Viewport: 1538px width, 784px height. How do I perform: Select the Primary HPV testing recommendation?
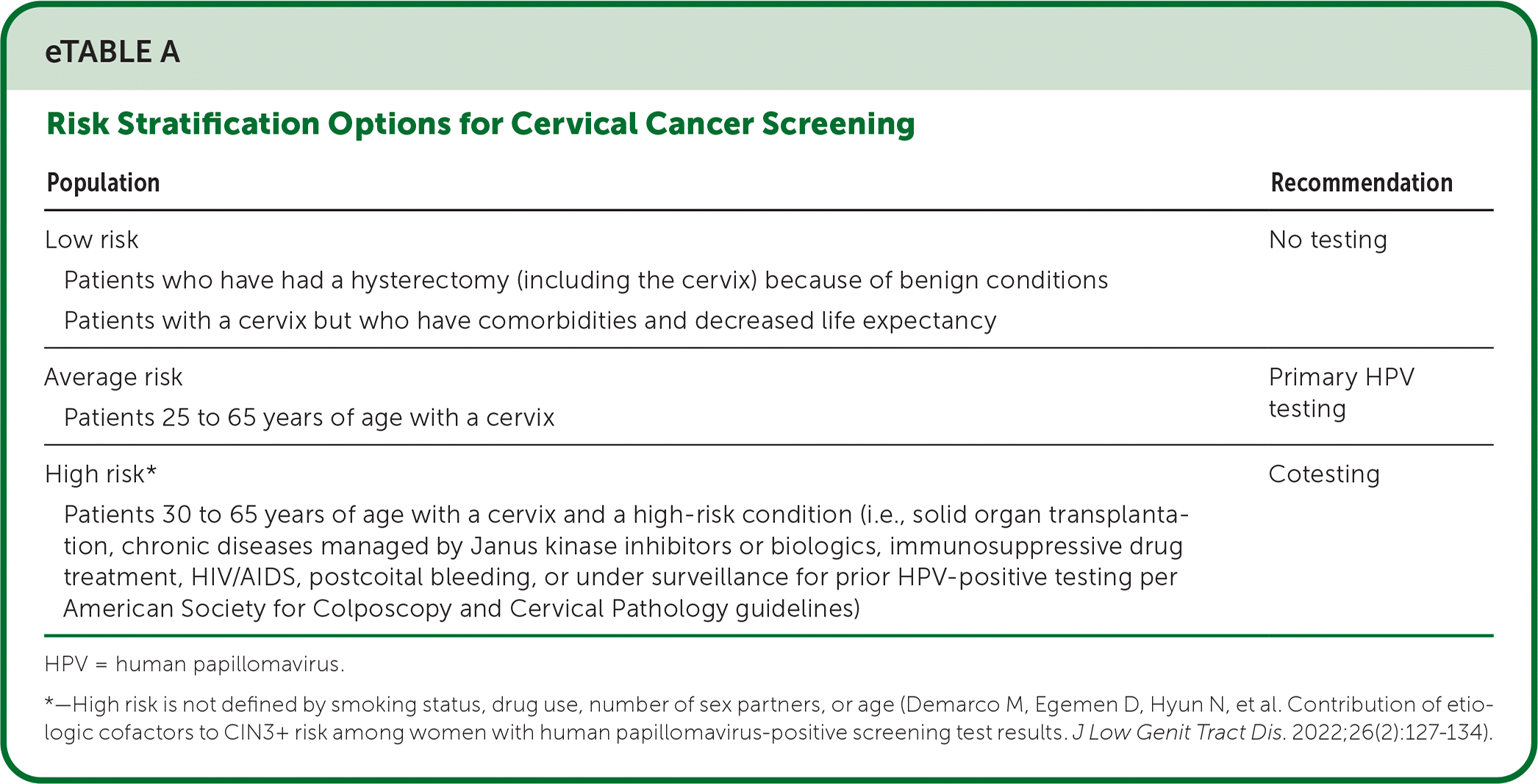pyautogui.click(x=1340, y=392)
